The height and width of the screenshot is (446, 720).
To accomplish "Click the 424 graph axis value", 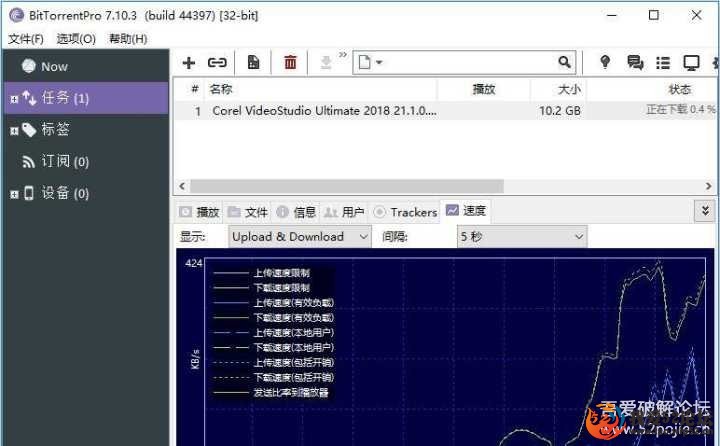I will point(194,263).
